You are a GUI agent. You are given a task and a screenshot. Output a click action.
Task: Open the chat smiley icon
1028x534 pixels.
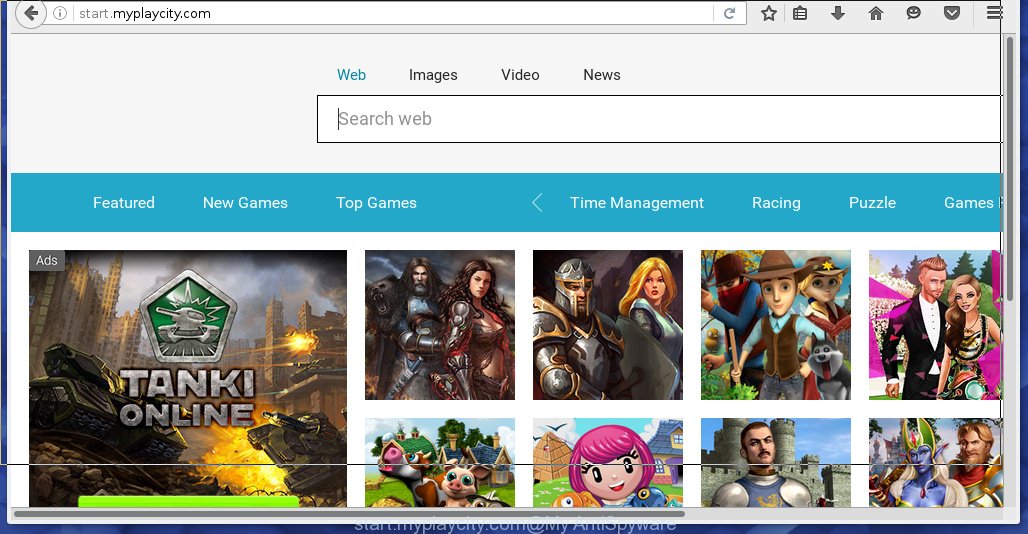(x=913, y=13)
